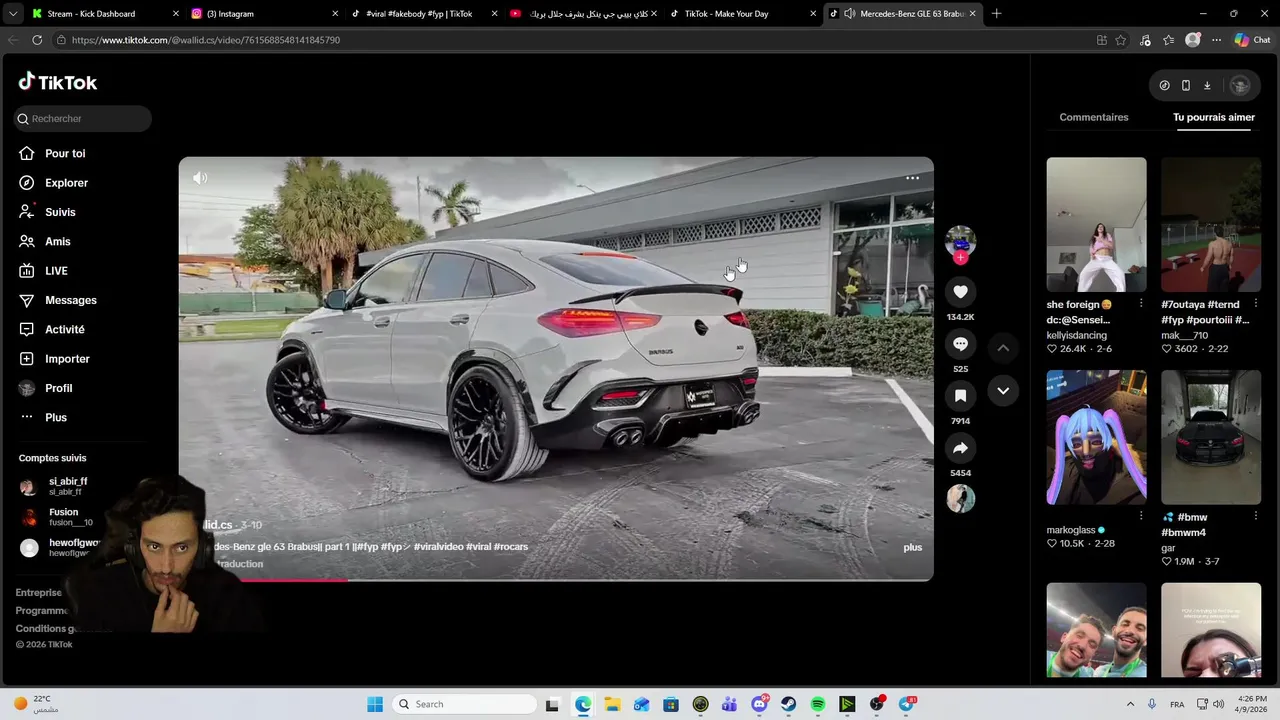Expand description with plus link

(913, 547)
